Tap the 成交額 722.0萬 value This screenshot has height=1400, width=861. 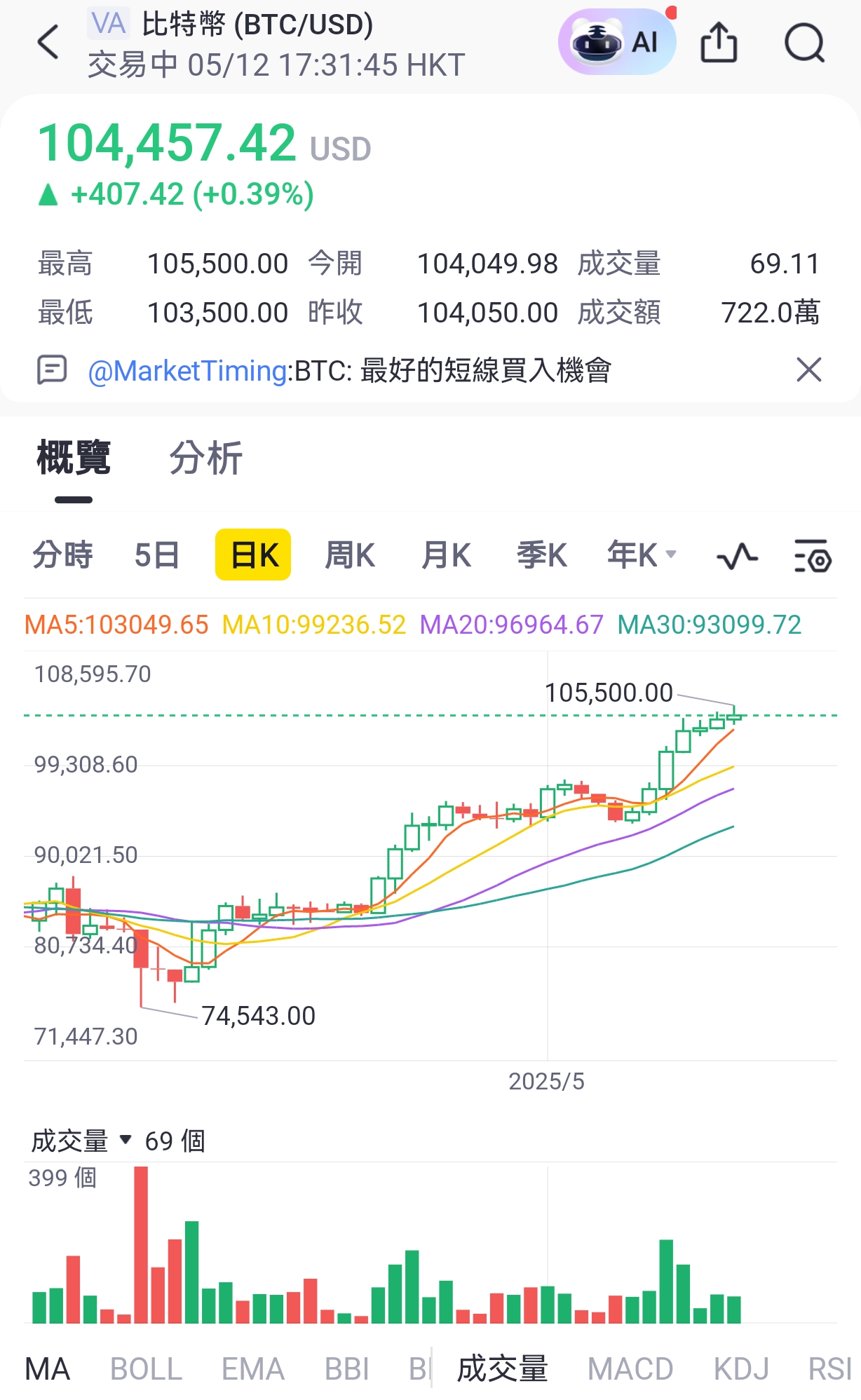coord(771,313)
